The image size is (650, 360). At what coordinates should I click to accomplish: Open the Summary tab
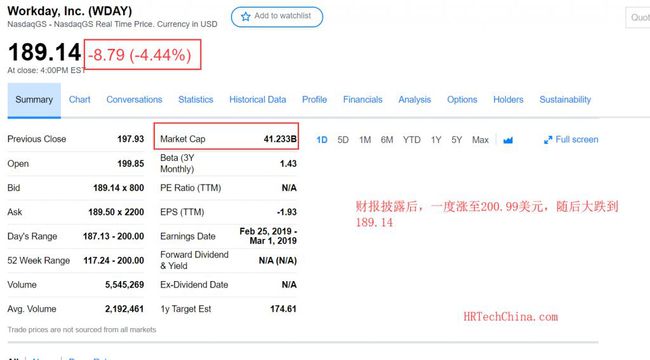click(34, 100)
